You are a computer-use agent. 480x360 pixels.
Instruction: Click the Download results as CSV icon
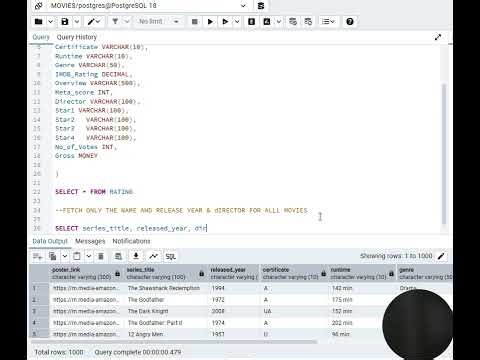click(x=136, y=256)
